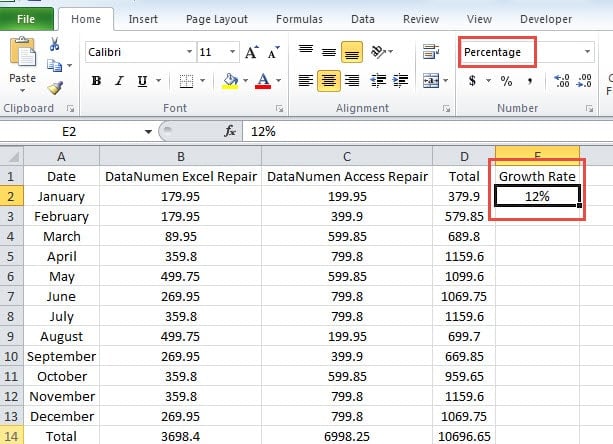613x444 pixels.
Task: Click the Orientation text-angle icon
Action: (x=378, y=52)
